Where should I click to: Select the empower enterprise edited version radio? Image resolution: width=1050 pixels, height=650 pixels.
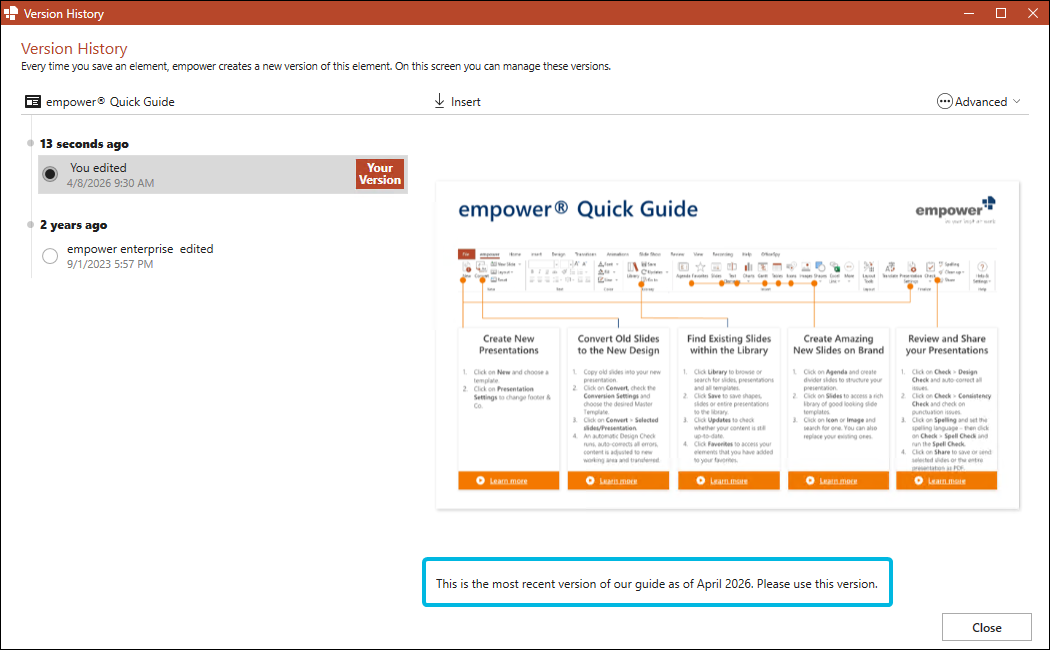tap(50, 256)
